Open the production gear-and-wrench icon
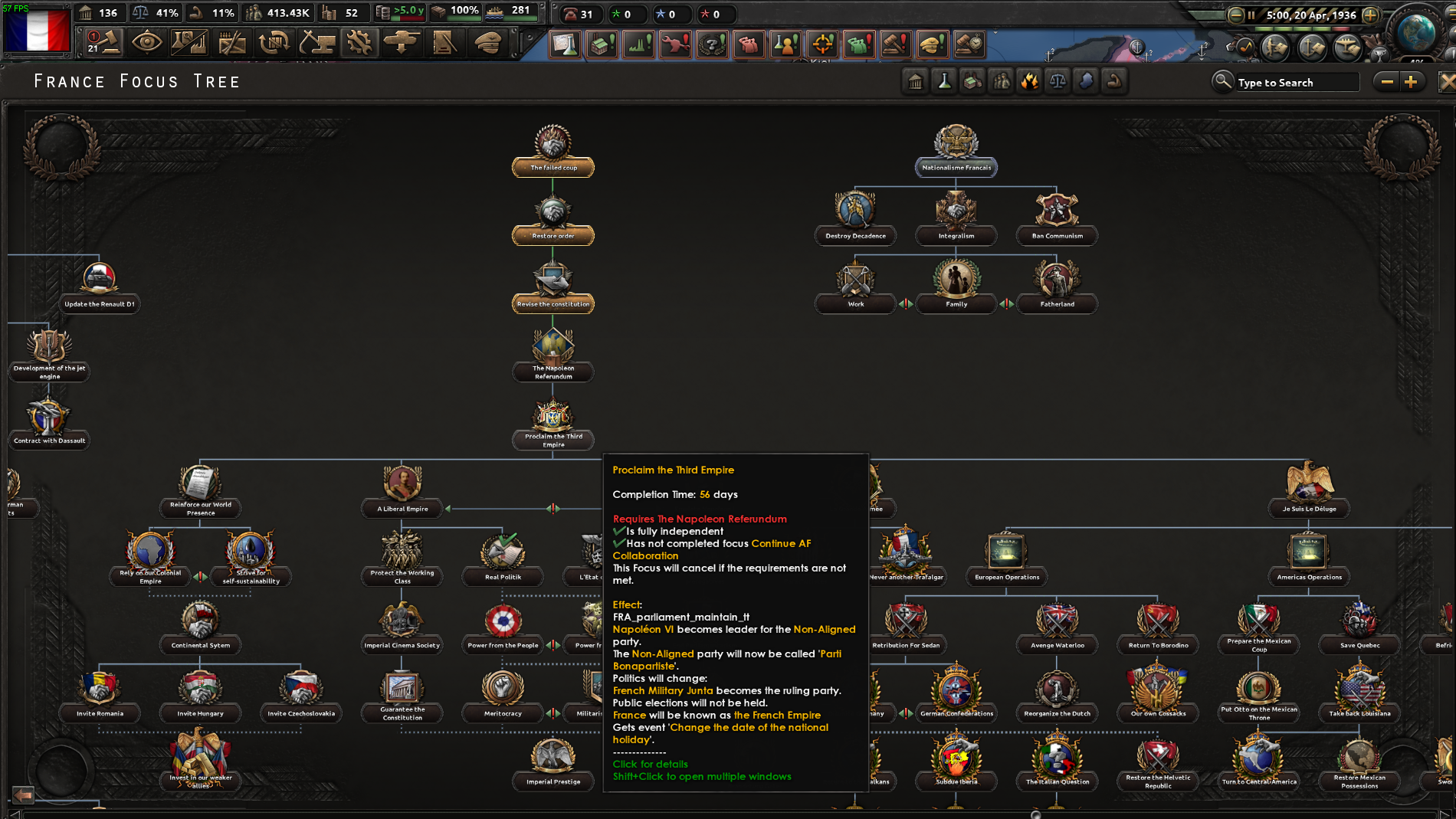Viewport: 1456px width, 819px height. click(359, 43)
